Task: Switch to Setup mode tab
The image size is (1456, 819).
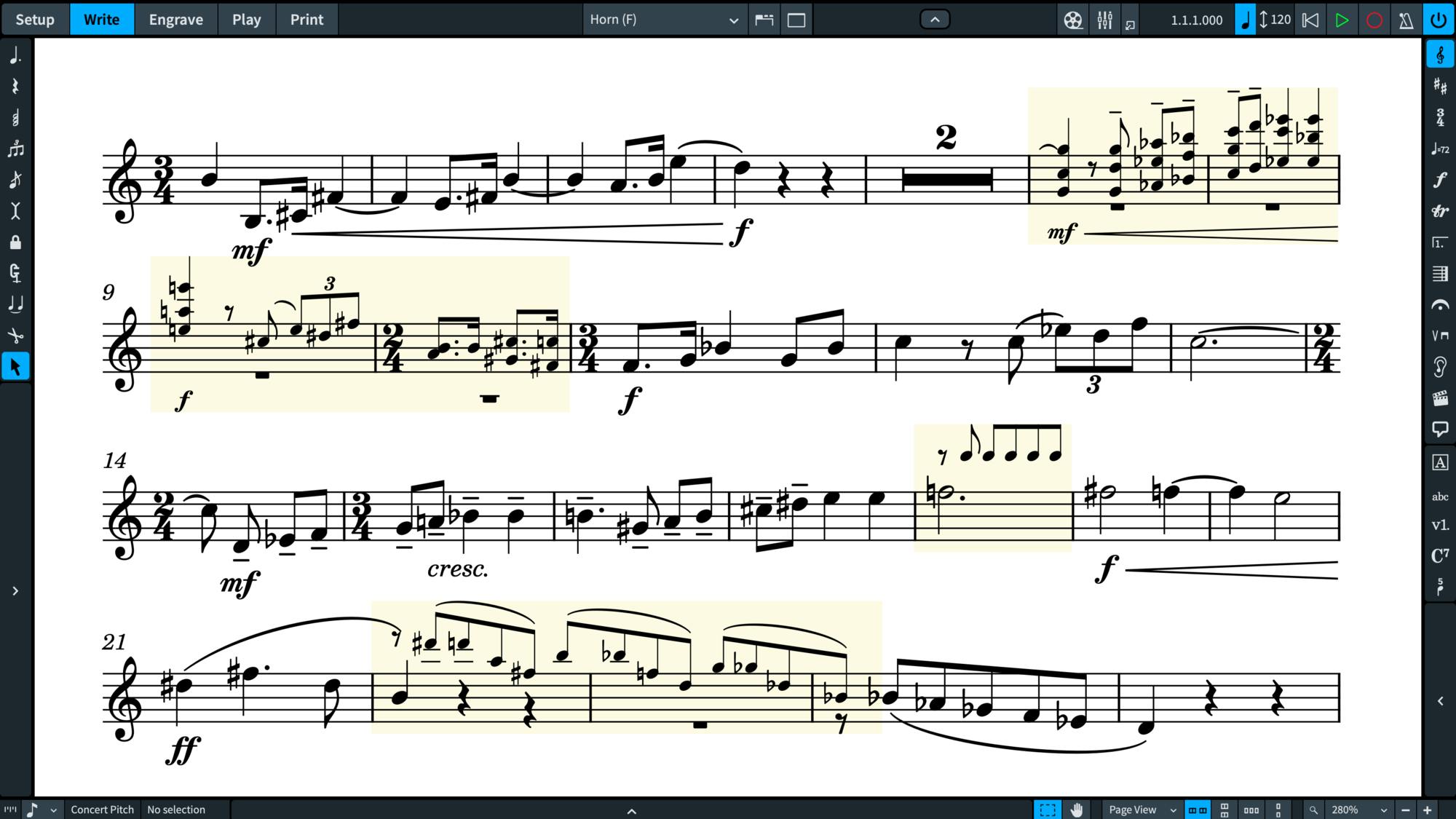Action: [35, 20]
